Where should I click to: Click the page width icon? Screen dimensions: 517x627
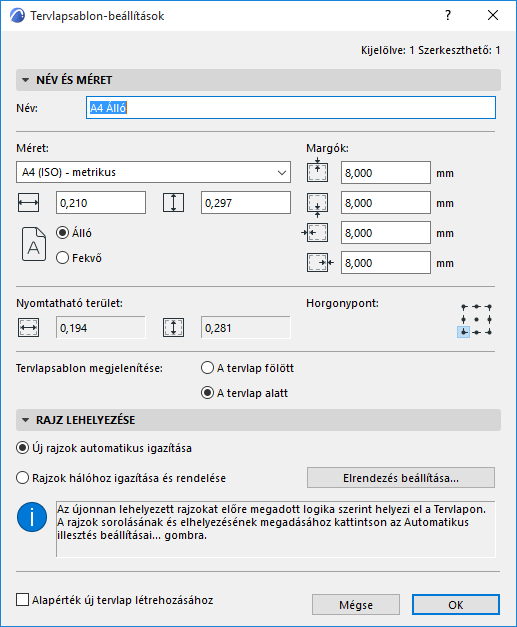click(x=28, y=203)
